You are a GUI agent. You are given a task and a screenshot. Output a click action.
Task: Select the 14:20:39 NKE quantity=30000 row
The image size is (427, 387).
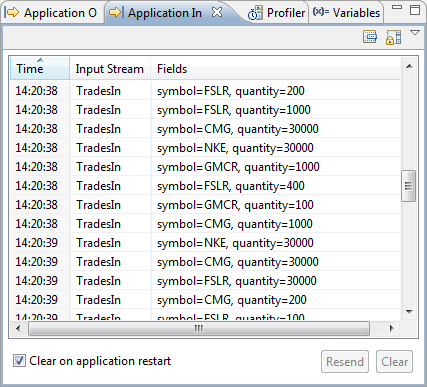click(x=205, y=243)
